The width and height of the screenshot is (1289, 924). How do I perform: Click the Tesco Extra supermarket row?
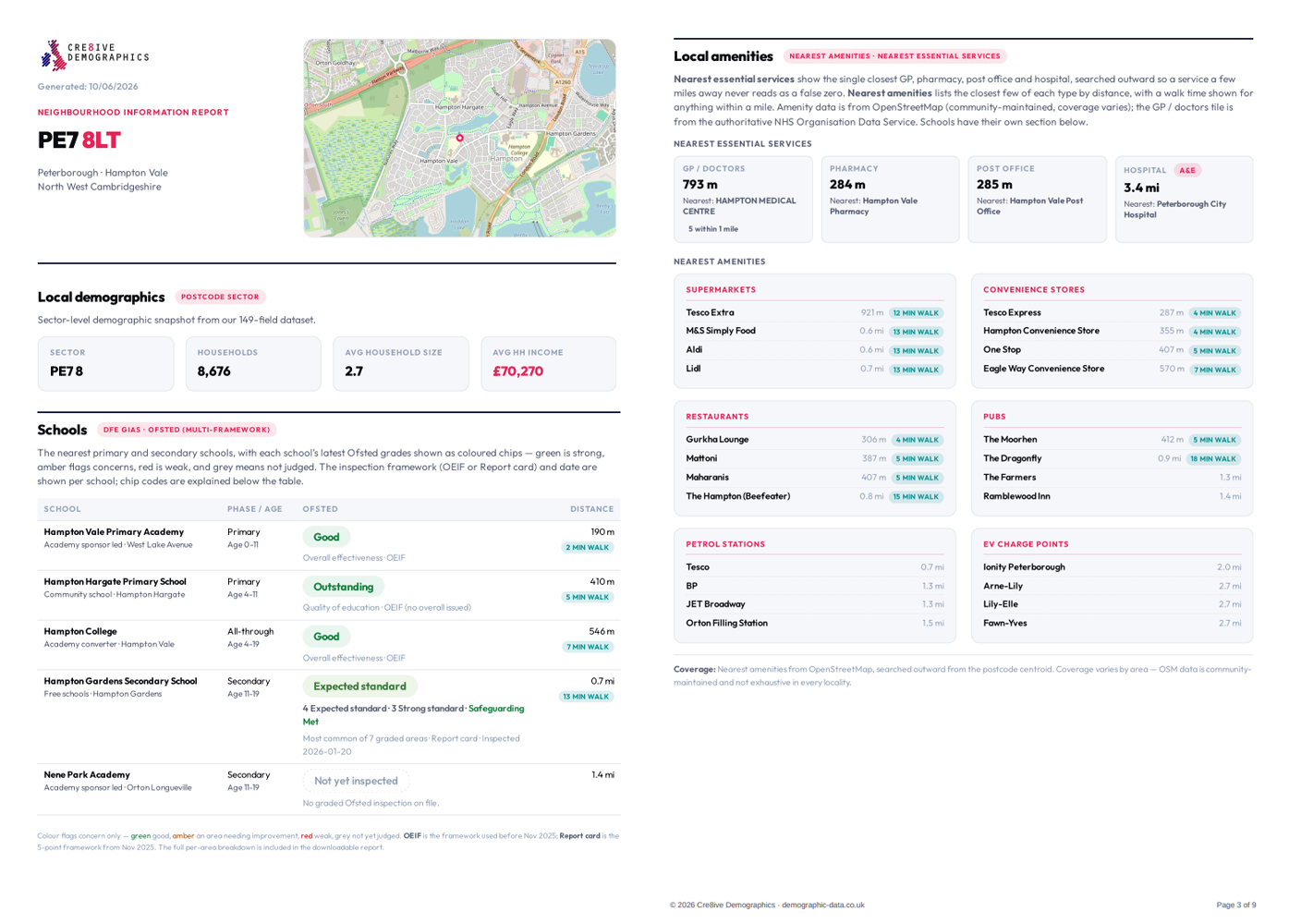[815, 313]
